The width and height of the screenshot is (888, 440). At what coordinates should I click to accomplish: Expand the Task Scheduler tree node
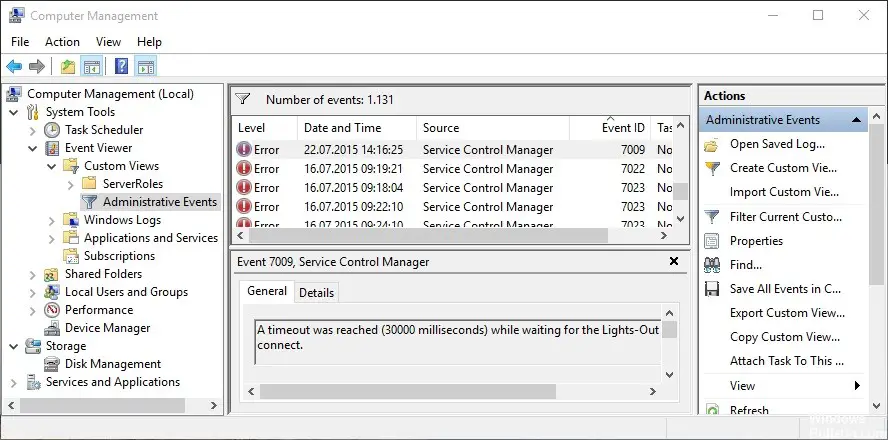tap(32, 130)
